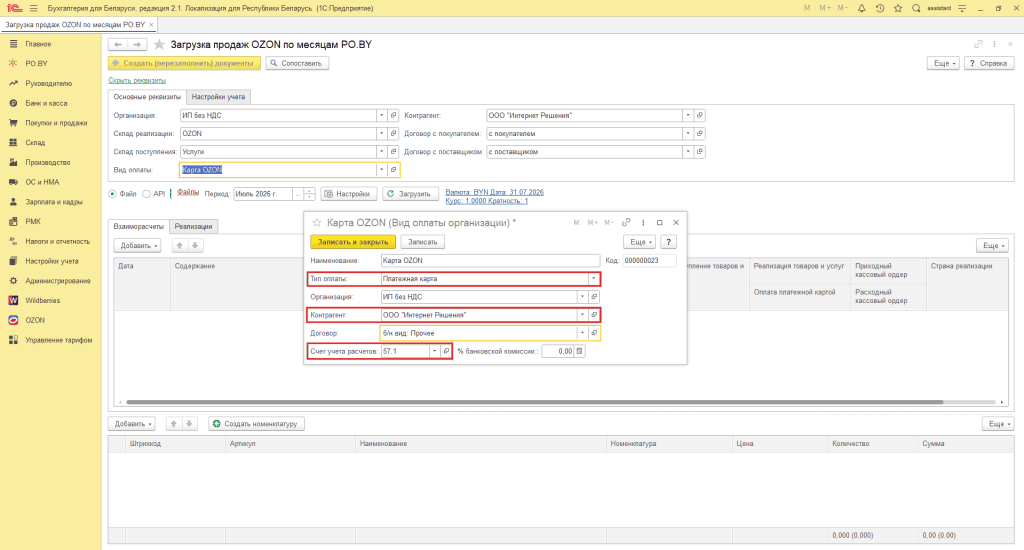1024x550 pixels.
Task: Click Загрузить button
Action: pyautogui.click(x=409, y=194)
